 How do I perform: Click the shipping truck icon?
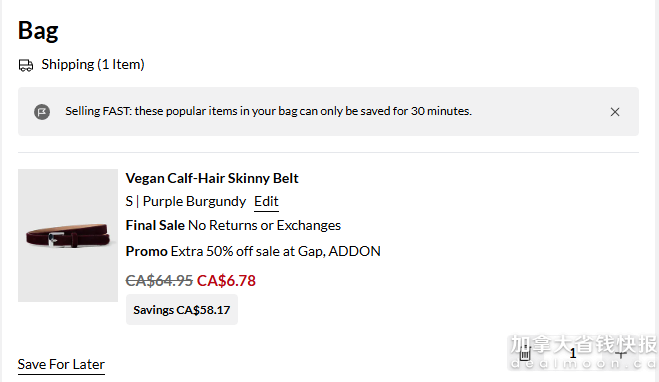pyautogui.click(x=26, y=65)
